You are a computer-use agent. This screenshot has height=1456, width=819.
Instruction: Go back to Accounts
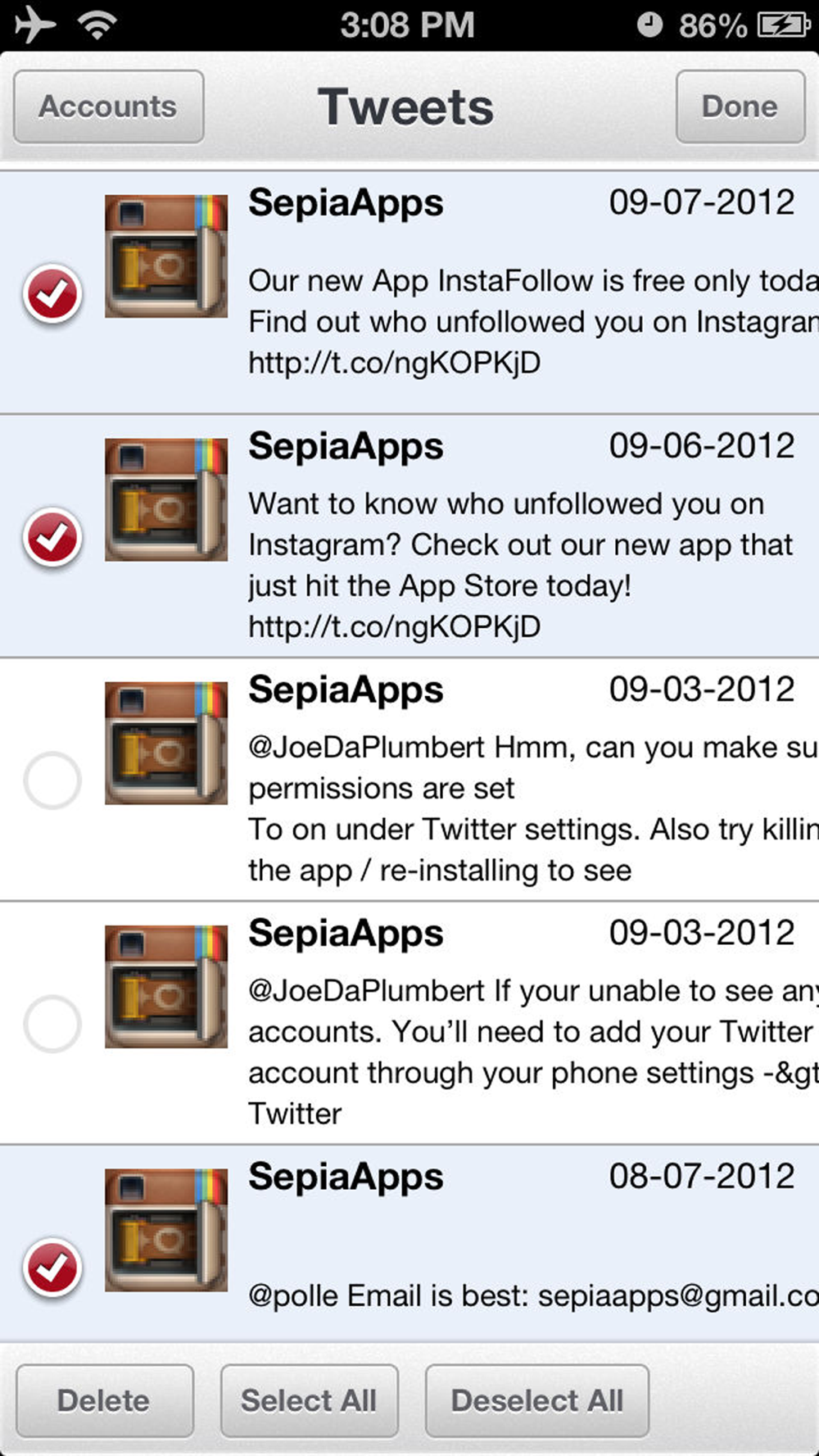[x=109, y=106]
